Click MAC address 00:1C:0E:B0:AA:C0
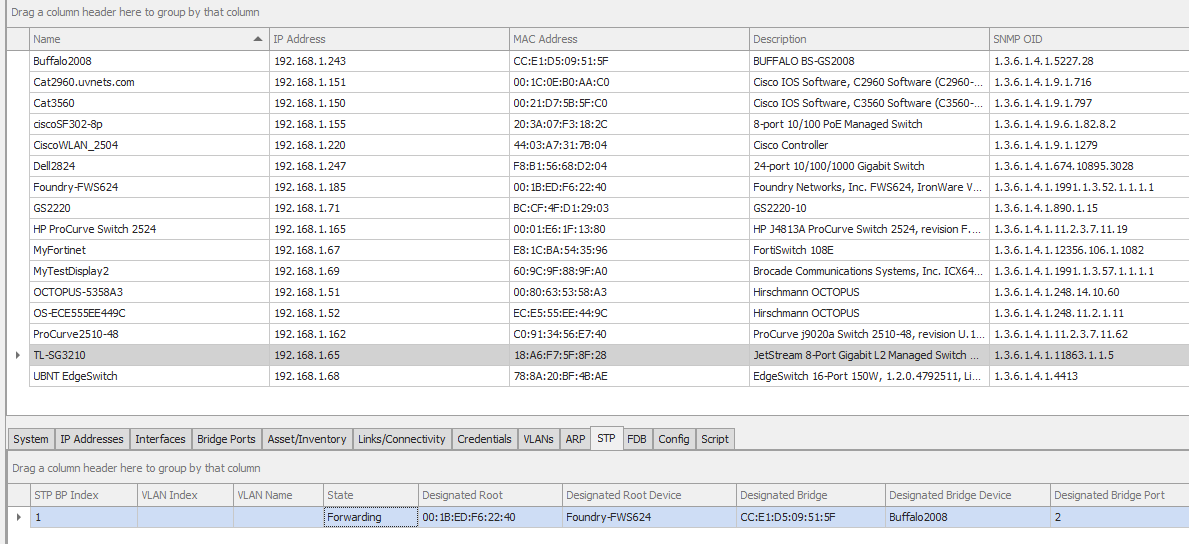 pyautogui.click(x=561, y=82)
